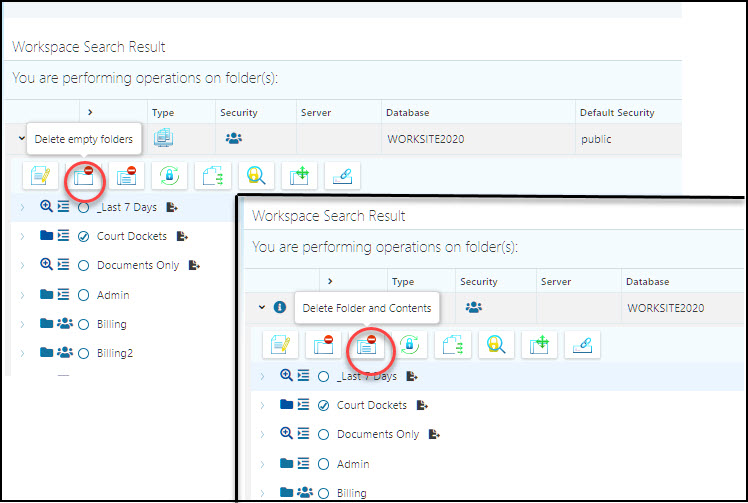Click the Server column header in back window
Screen dimensions: 748x503
click(x=316, y=113)
